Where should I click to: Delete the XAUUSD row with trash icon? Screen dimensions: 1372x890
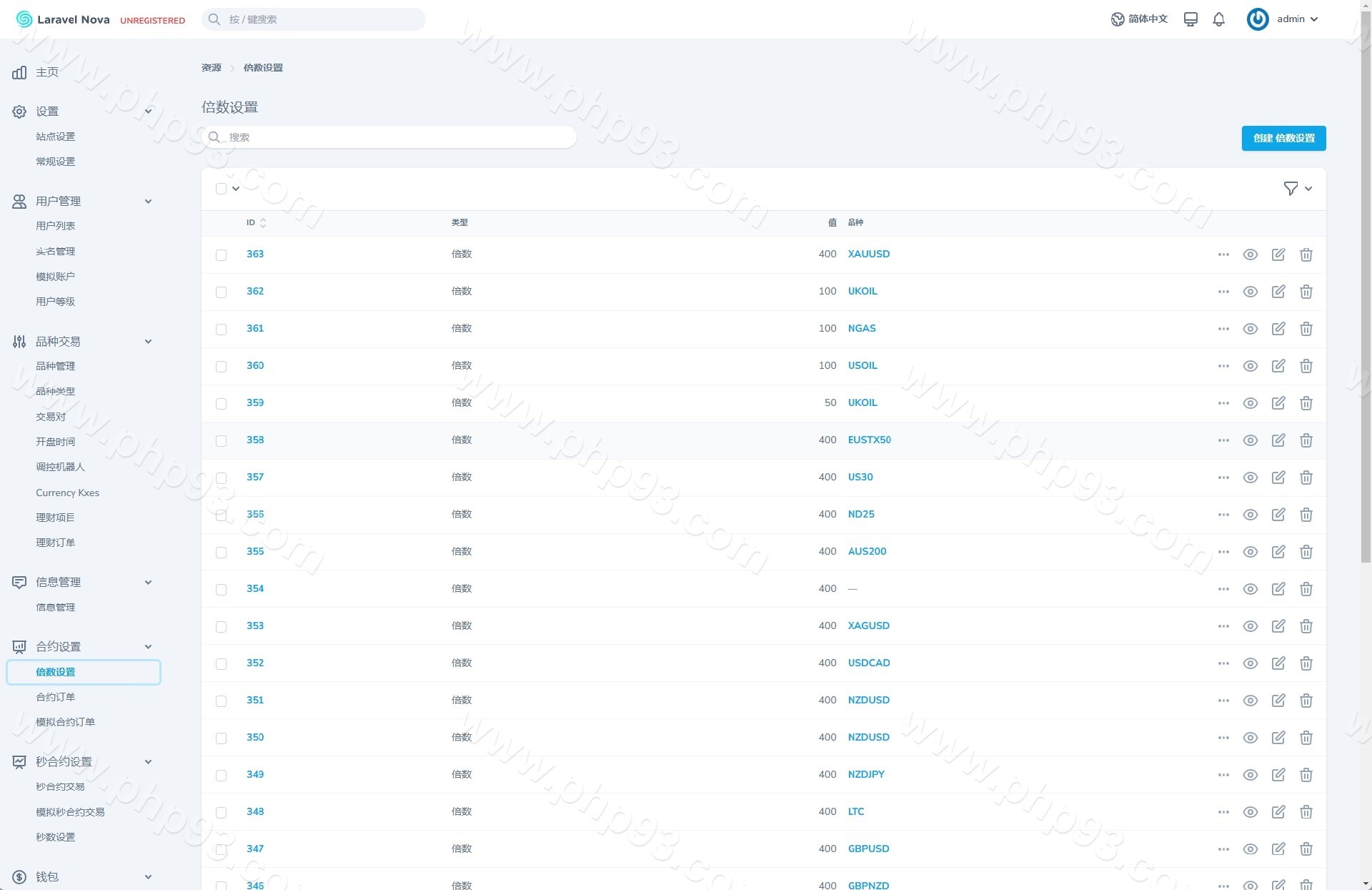click(x=1306, y=254)
